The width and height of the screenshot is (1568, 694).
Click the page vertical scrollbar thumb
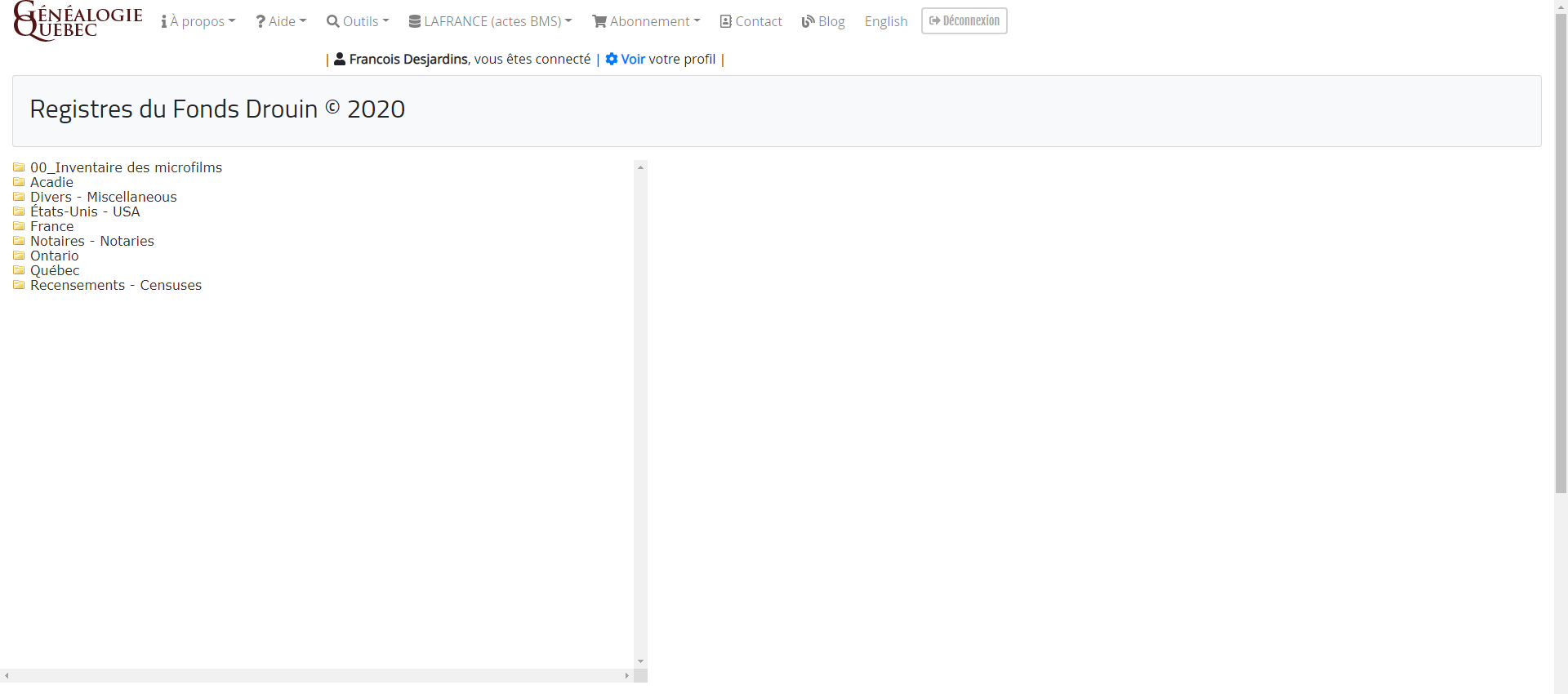pyautogui.click(x=1561, y=253)
